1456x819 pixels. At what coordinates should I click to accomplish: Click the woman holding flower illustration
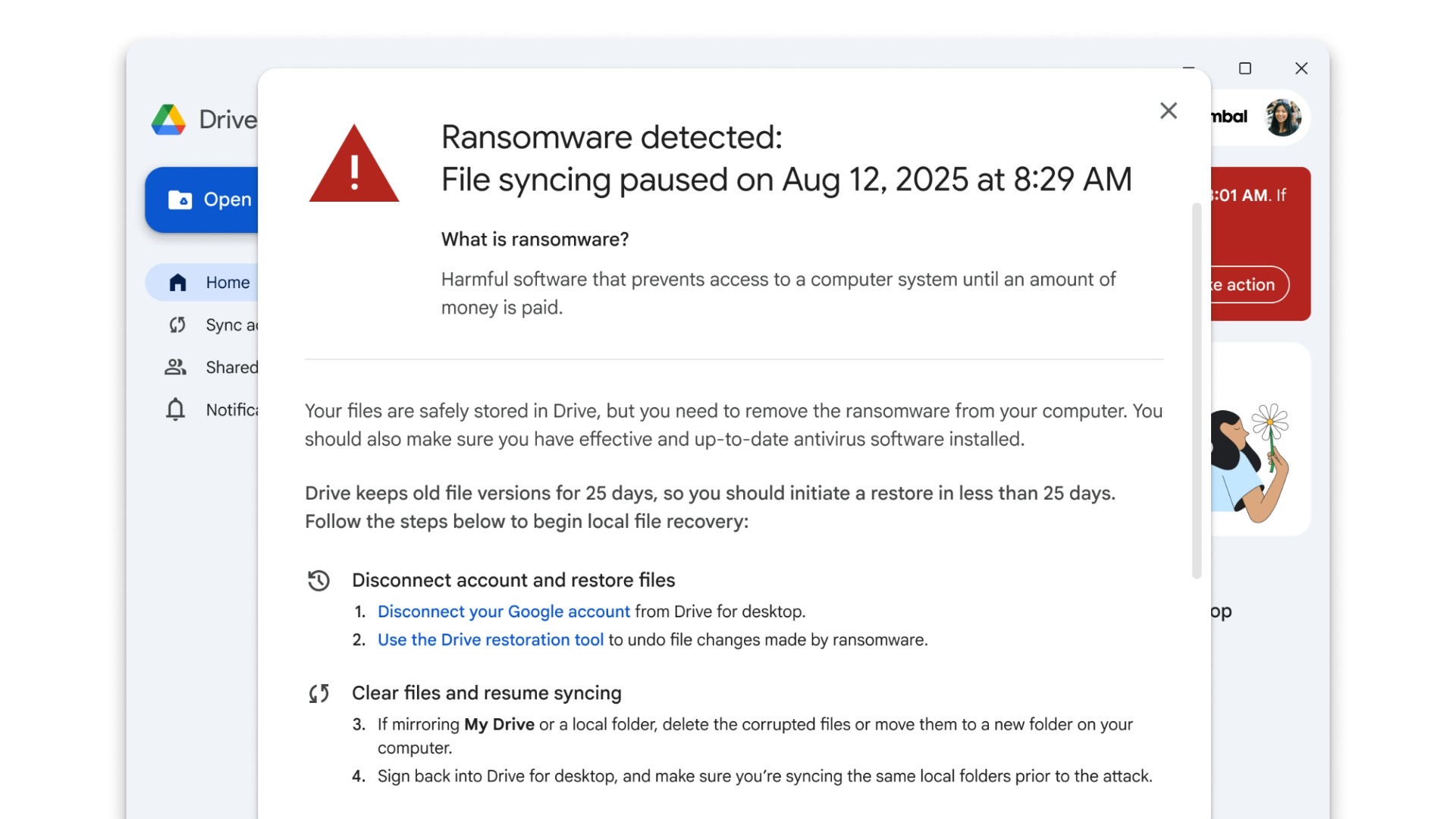pos(1253,463)
